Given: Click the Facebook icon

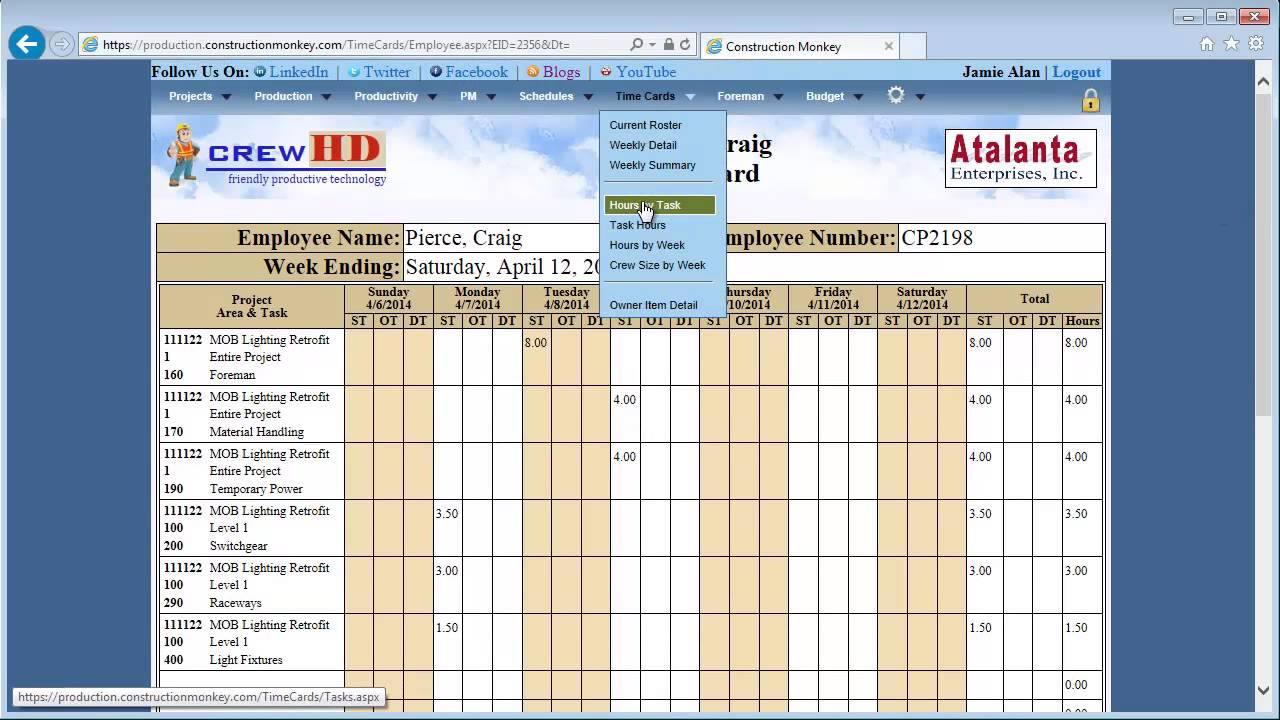Looking at the screenshot, I should point(436,72).
